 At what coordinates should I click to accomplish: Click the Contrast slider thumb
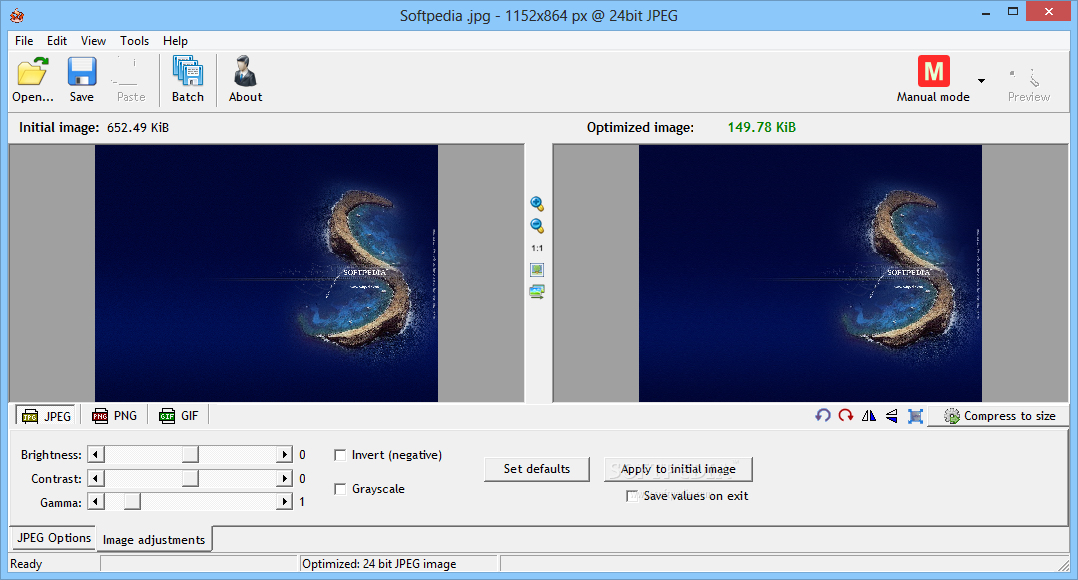pos(190,478)
